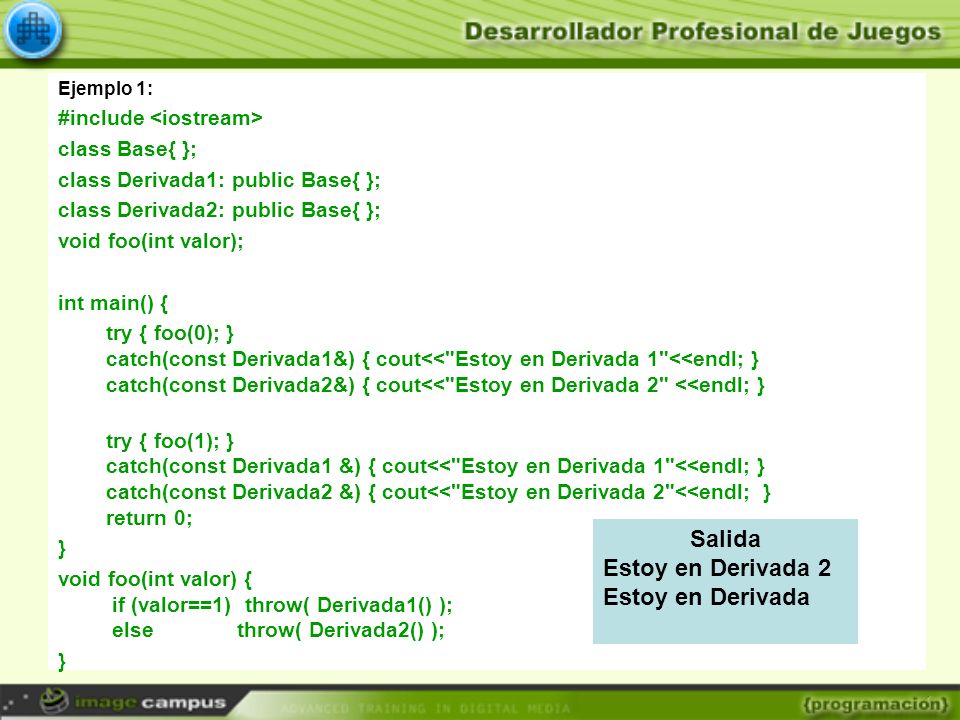Click the 'image campus' footer text
The height and width of the screenshot is (720, 960).
(151, 703)
